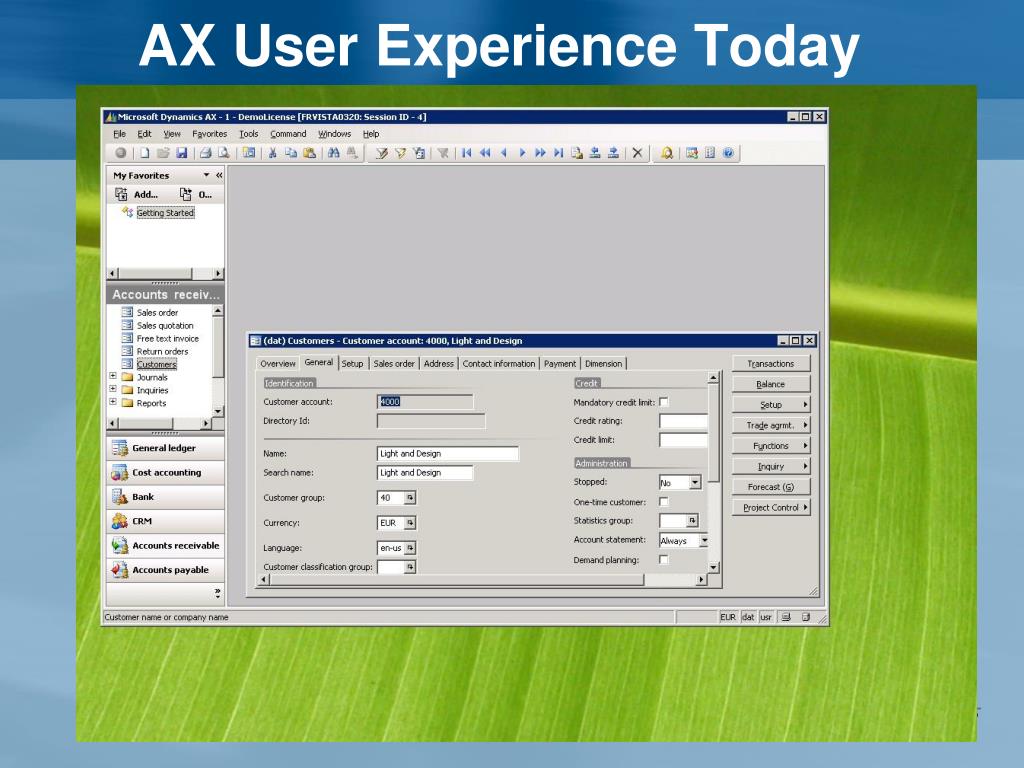Open the Currency lookup
Screen dimensions: 1024x768
[409, 523]
